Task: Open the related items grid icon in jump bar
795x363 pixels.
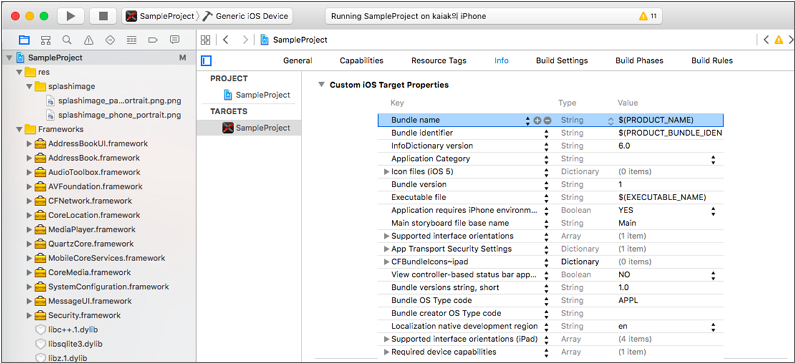Action: pos(205,40)
